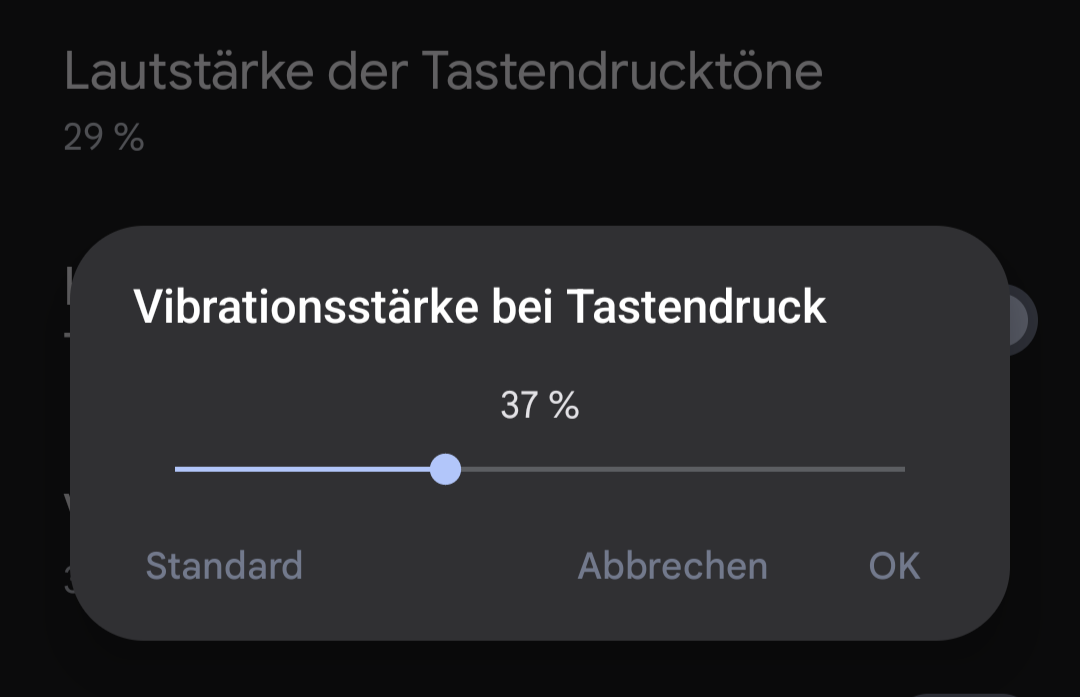1080x697 pixels.
Task: Open the Lautstärke der Tastendrucktöne setting
Action: 443,72
